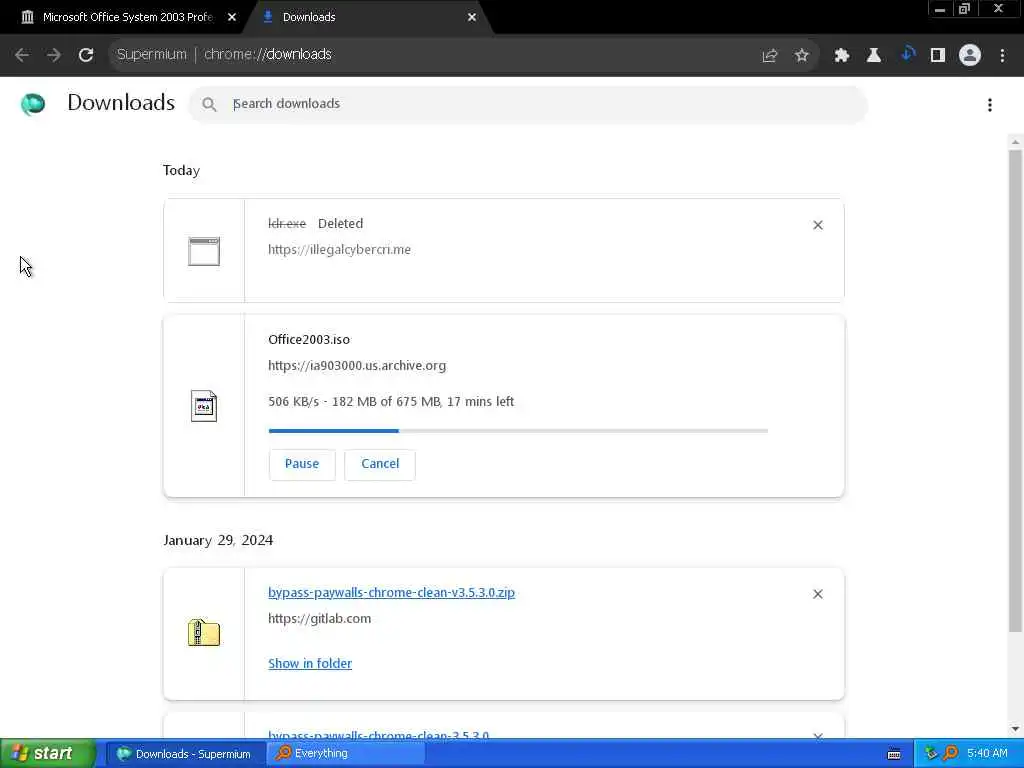The width and height of the screenshot is (1024, 768).
Task: Click the browser forward arrow
Action: (54, 55)
